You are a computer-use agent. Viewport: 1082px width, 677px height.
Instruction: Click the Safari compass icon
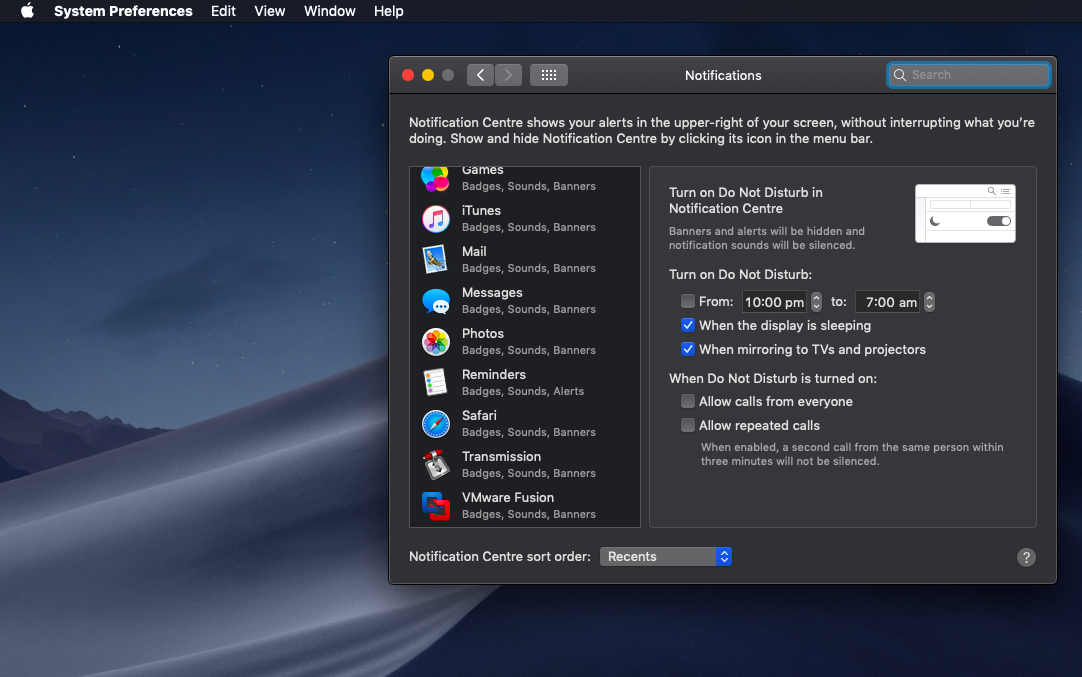pos(435,424)
